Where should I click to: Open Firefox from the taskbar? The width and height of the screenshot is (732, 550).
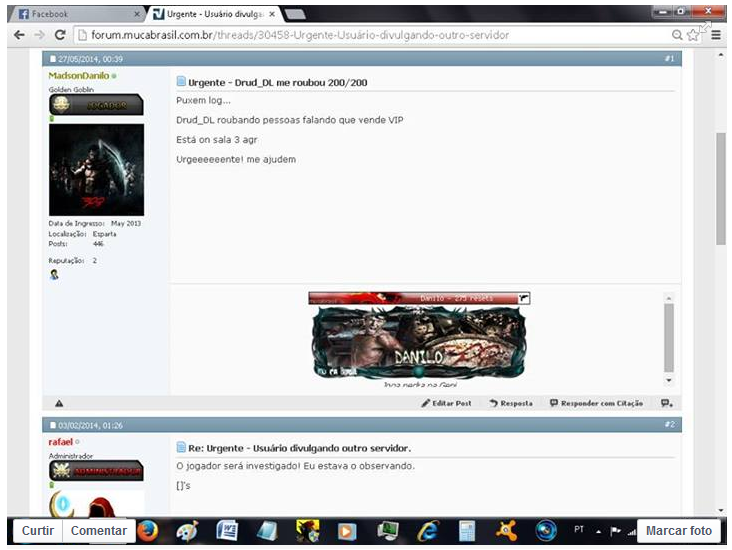point(148,531)
